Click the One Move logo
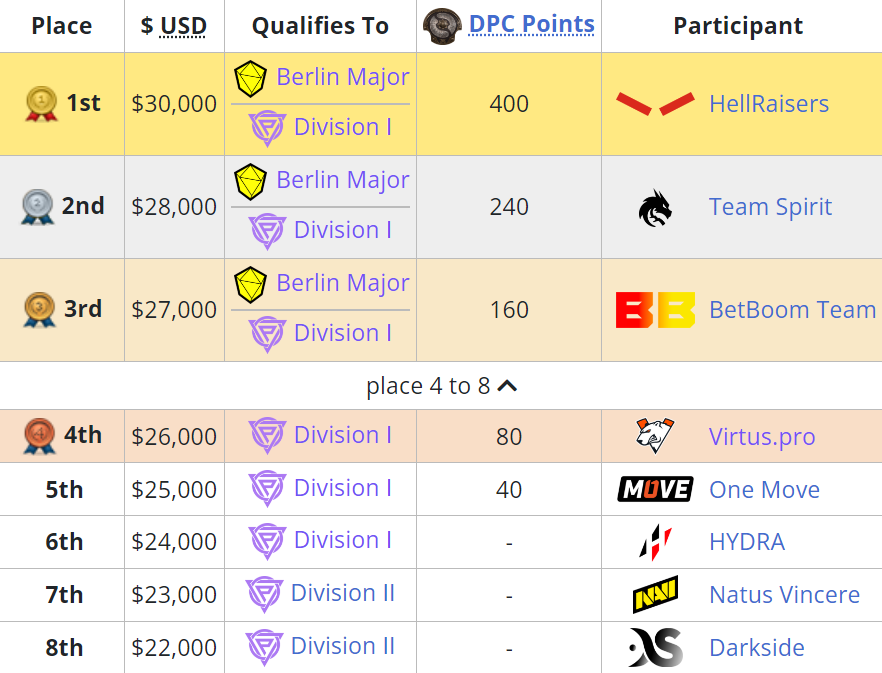 click(x=655, y=489)
